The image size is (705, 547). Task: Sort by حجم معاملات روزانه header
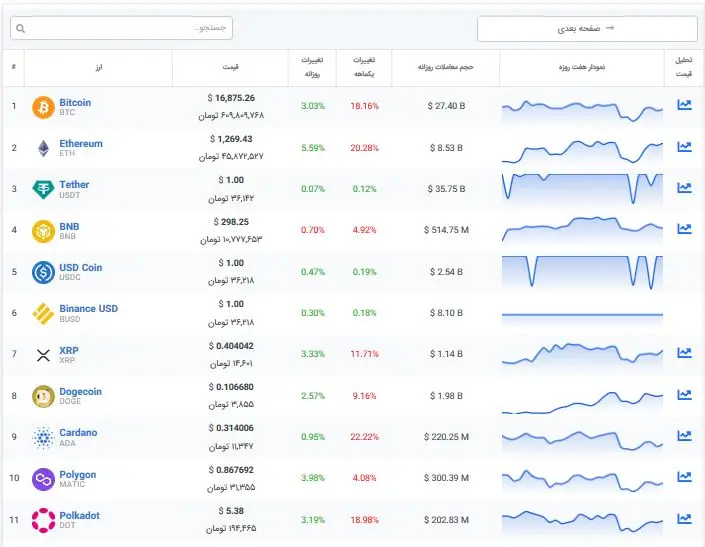(446, 67)
